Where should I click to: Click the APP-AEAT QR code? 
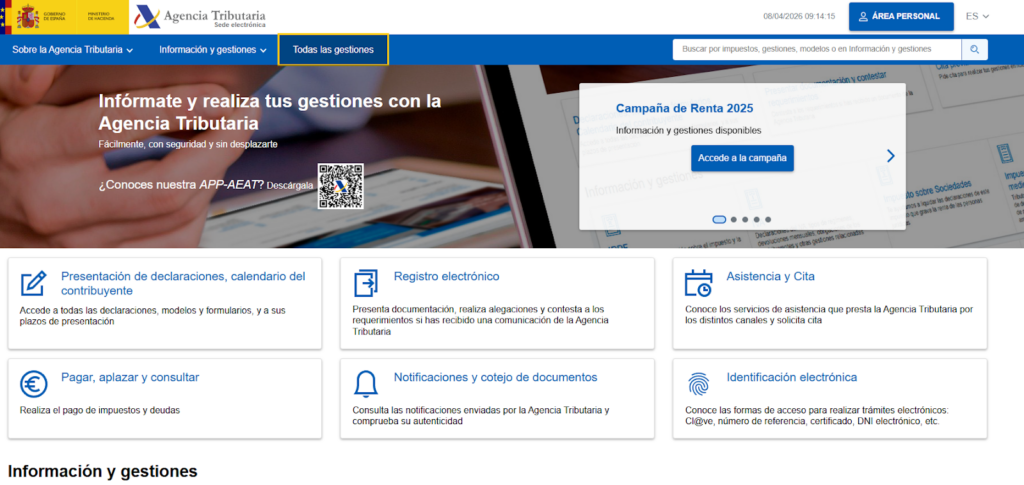[x=340, y=186]
